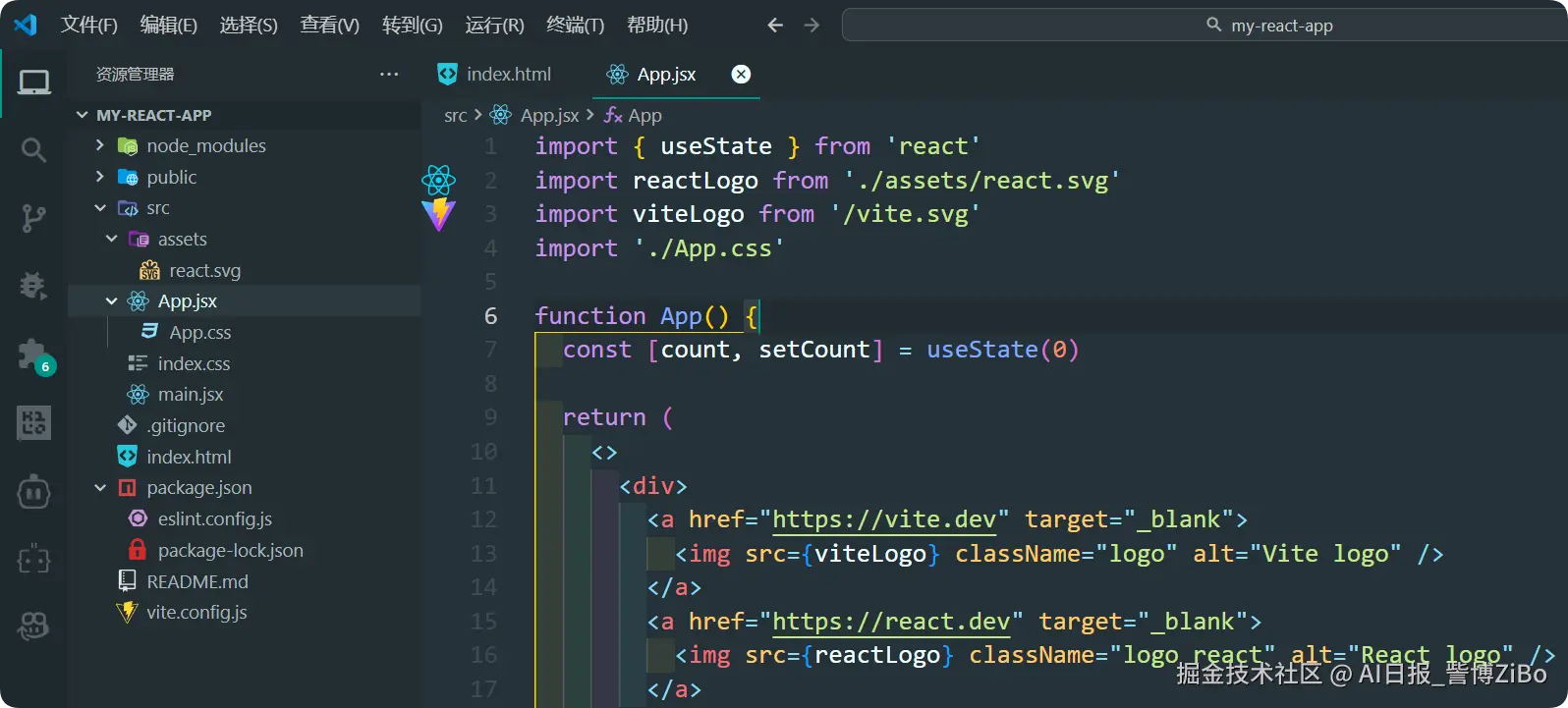Open the 选择(S) menu

(x=249, y=25)
